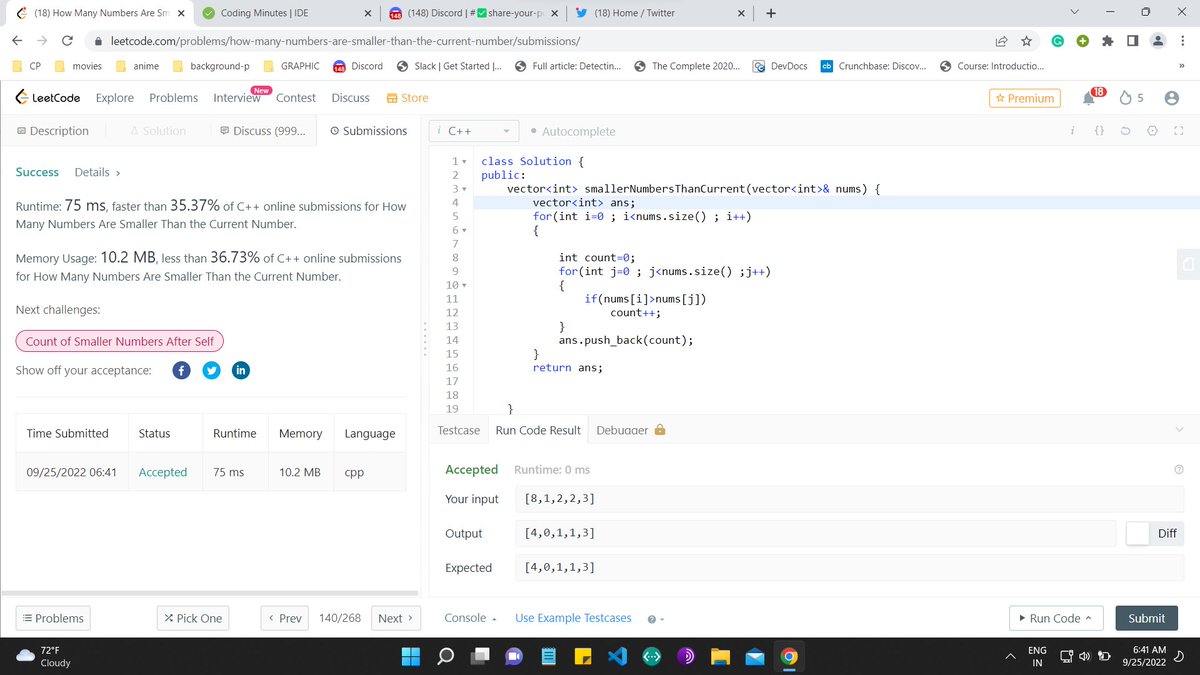Screen dimensions: 1200x675
Task: Go to the Prev problem
Action: coord(285,618)
